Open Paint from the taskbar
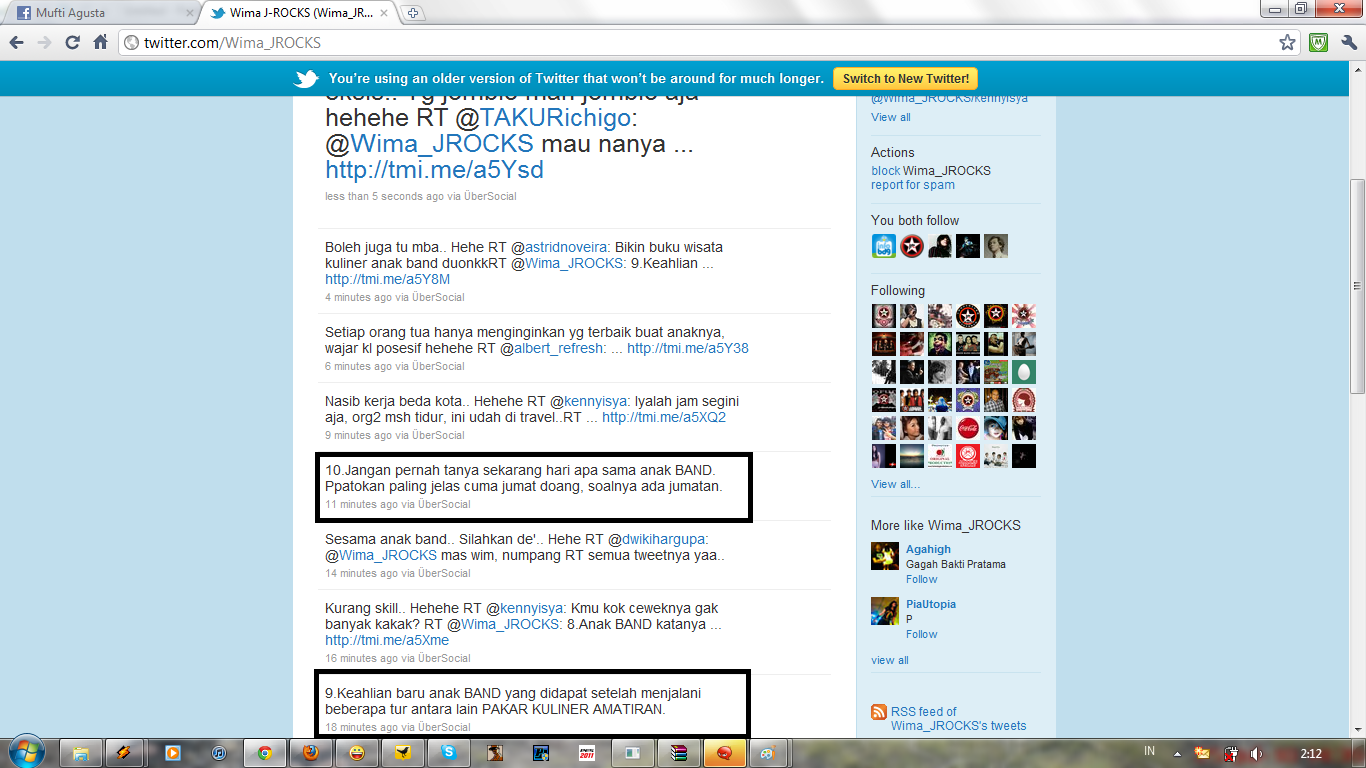 coord(768,753)
